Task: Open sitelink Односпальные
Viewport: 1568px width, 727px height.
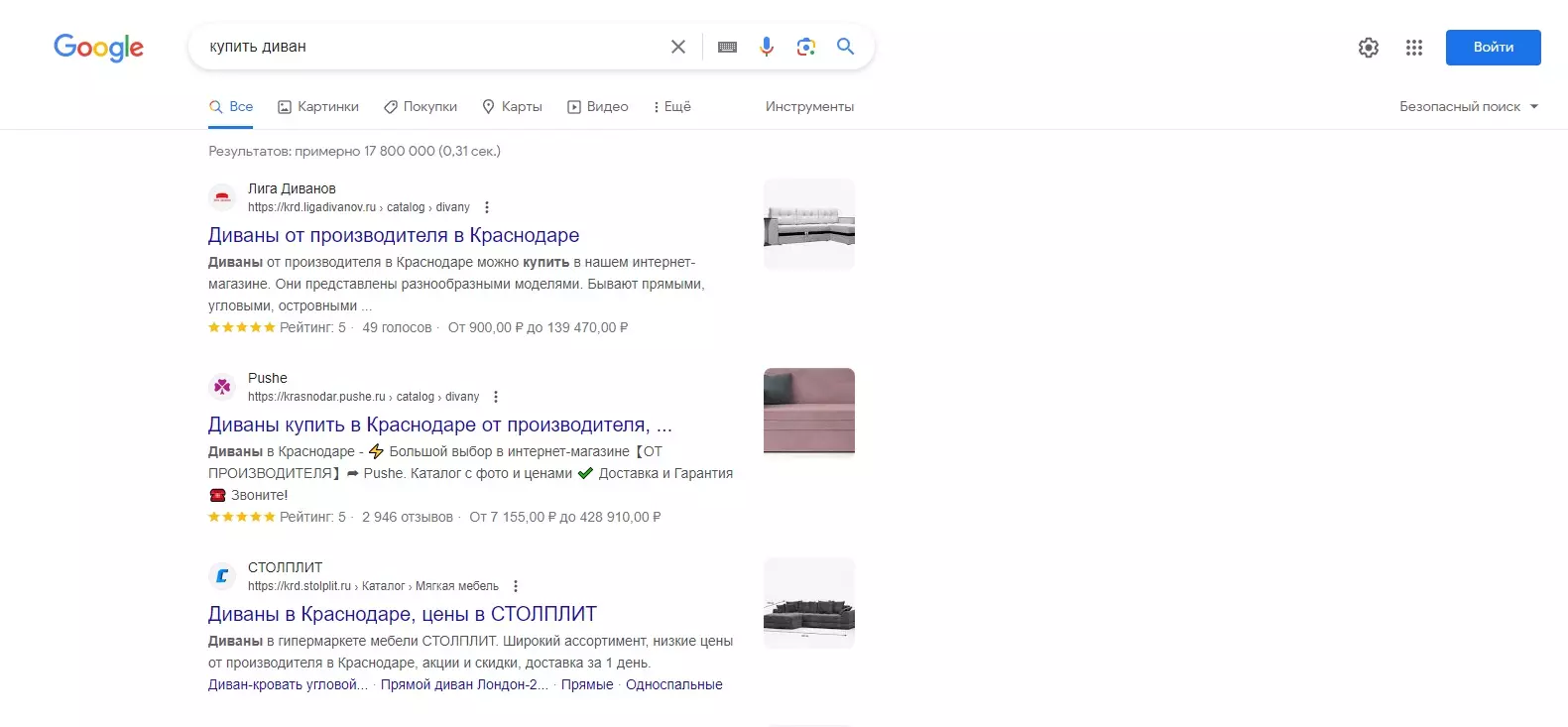Action: tap(674, 684)
